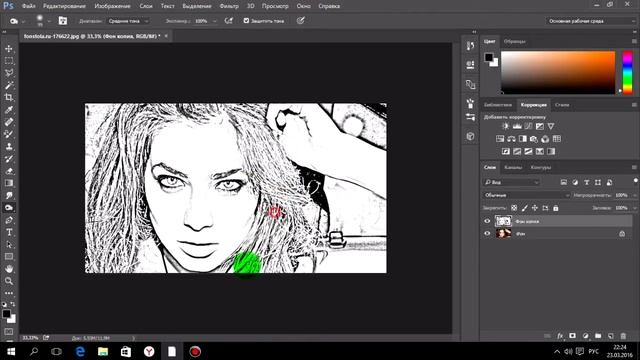Open the History panel icon
Viewport: 640px width, 360px height.
(x=470, y=46)
